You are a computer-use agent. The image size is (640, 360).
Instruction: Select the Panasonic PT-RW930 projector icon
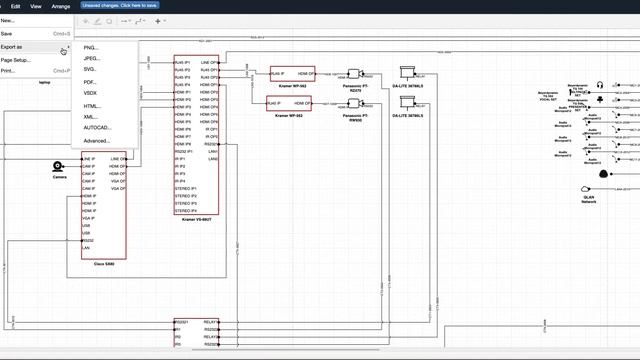pos(355,103)
